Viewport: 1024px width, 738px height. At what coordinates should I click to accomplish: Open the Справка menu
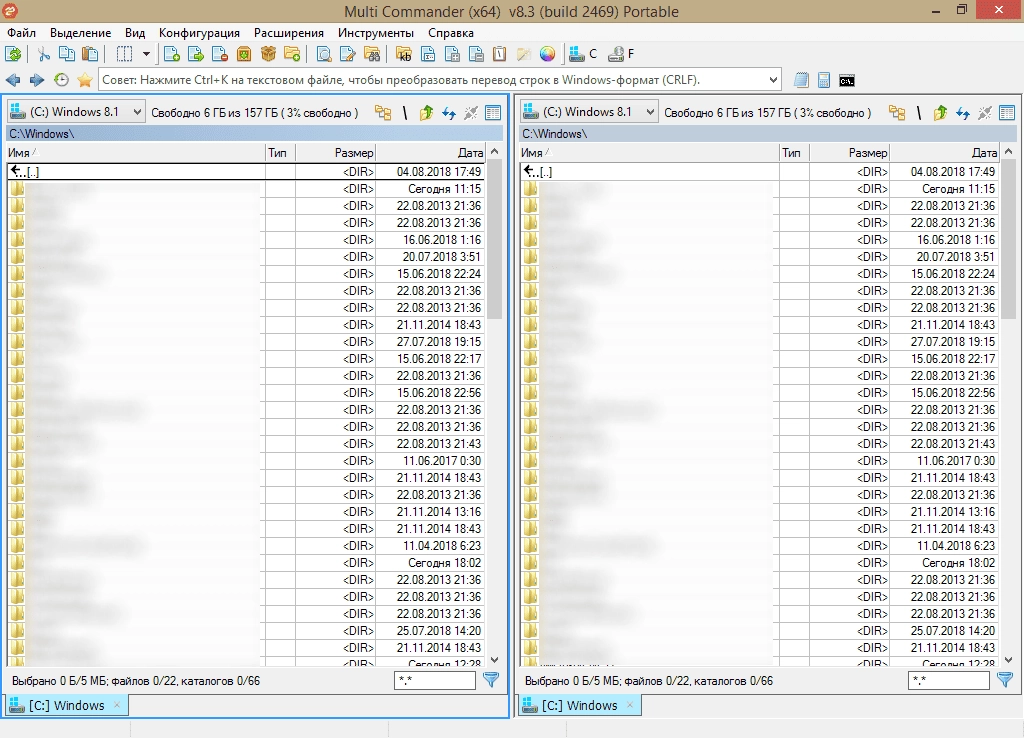[x=451, y=33]
